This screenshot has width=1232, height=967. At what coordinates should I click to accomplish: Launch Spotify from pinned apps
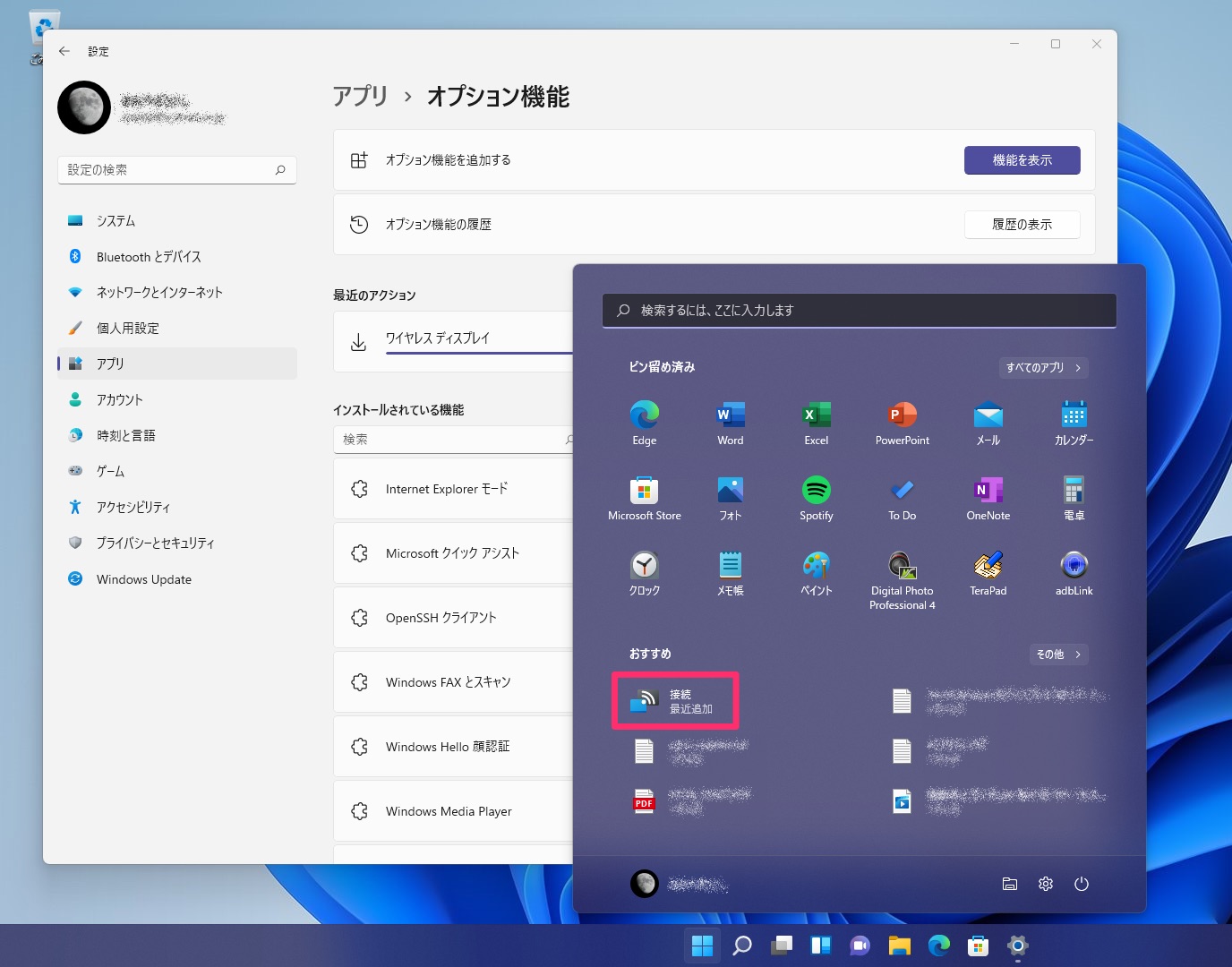coord(816,498)
